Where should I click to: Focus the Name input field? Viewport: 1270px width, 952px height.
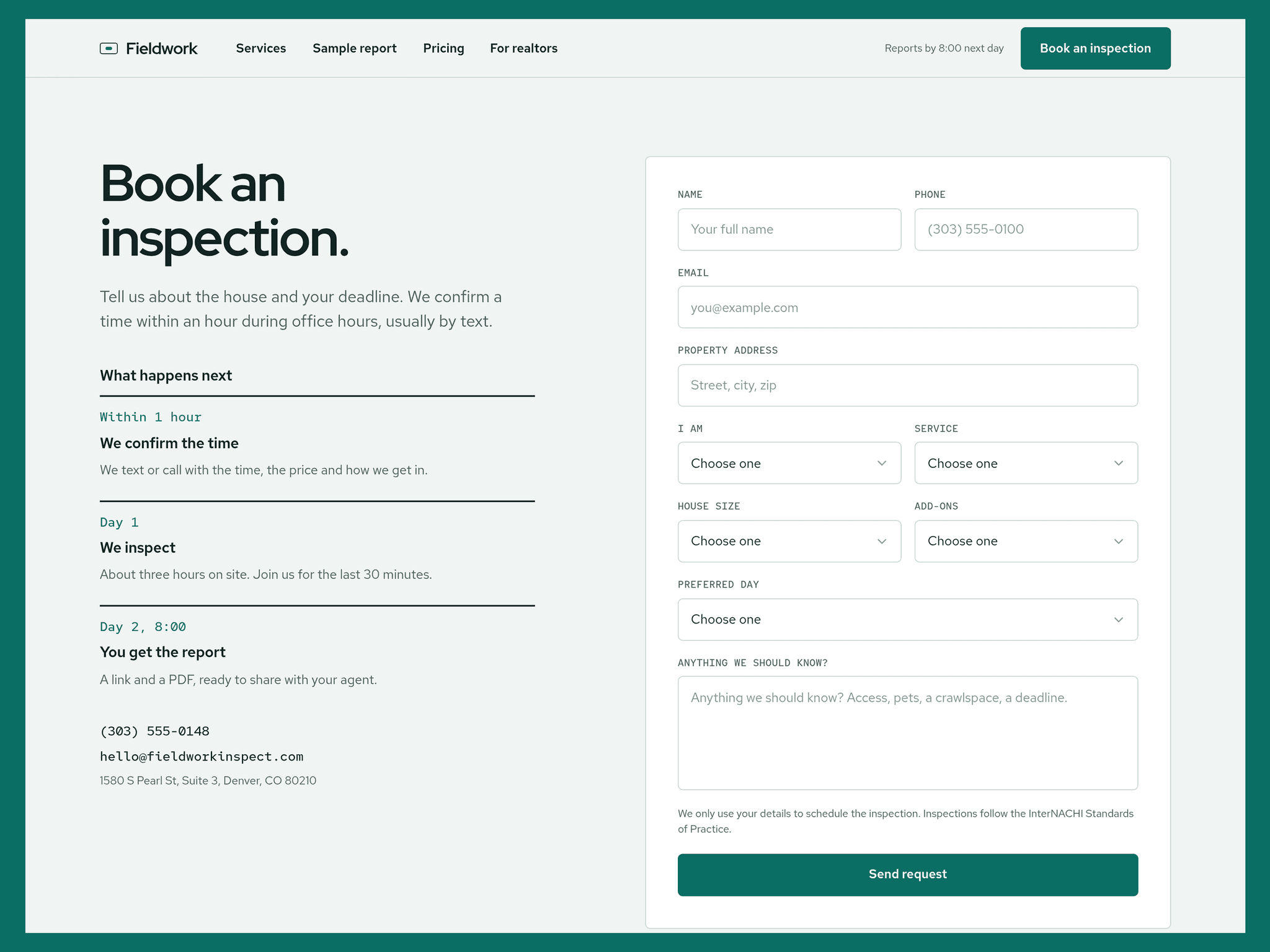(x=789, y=229)
